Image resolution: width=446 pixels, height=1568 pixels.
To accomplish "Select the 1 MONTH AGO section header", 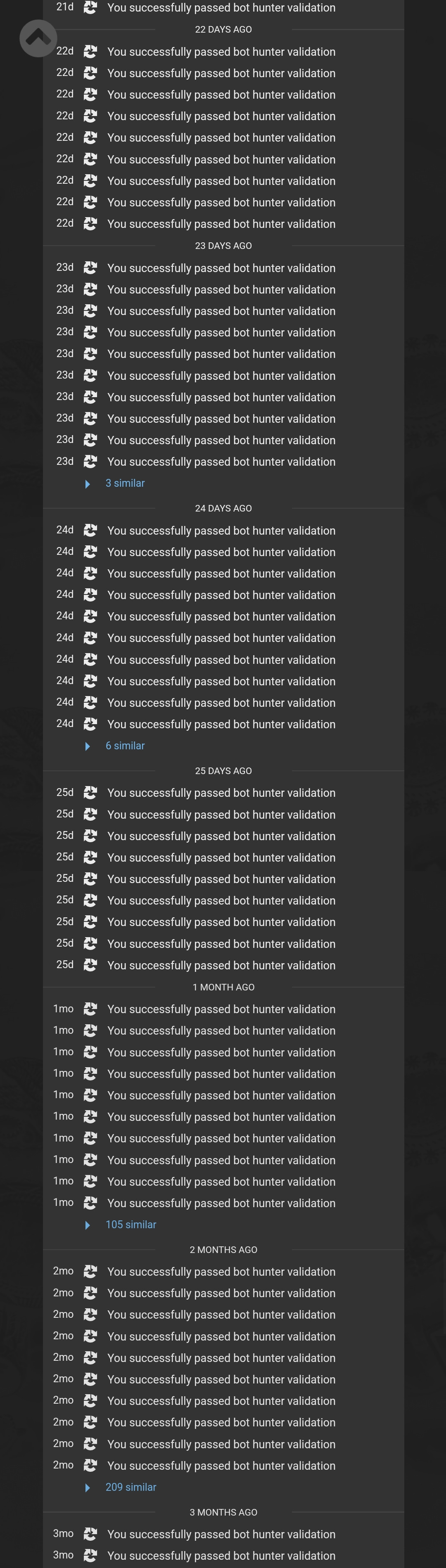I will click(x=223, y=987).
